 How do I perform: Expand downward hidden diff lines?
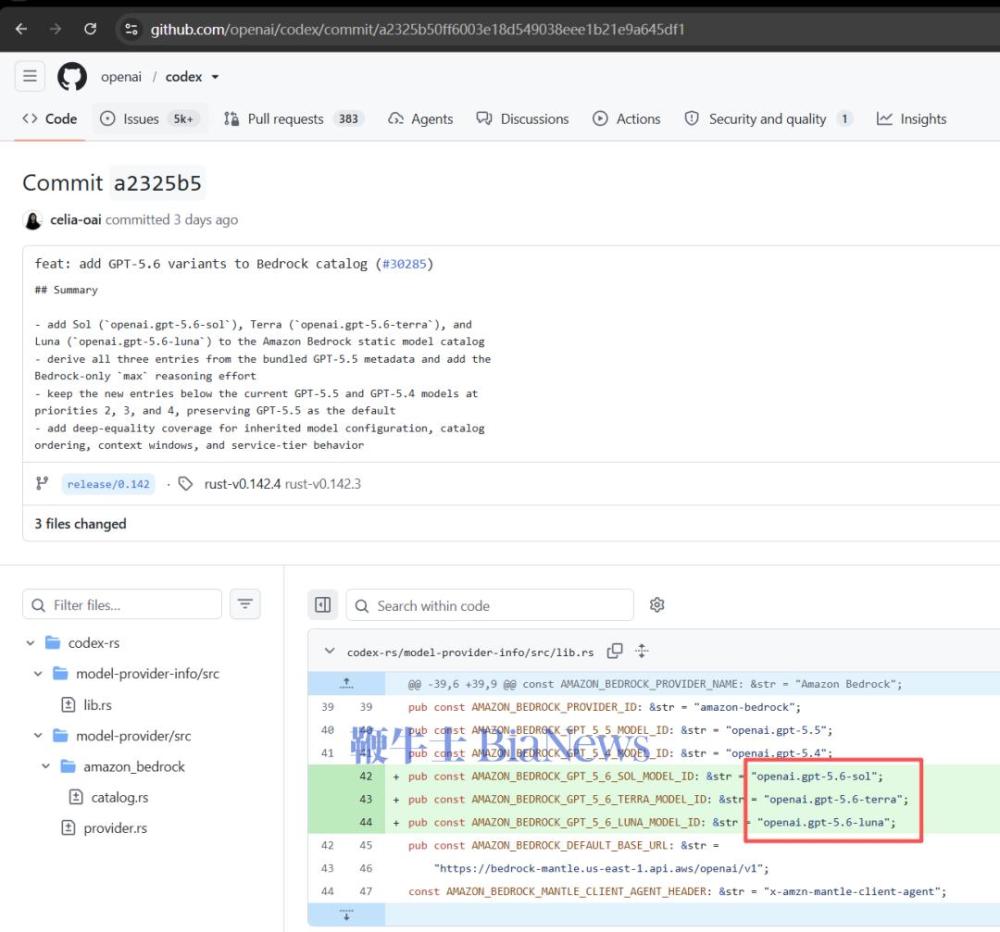click(346, 915)
